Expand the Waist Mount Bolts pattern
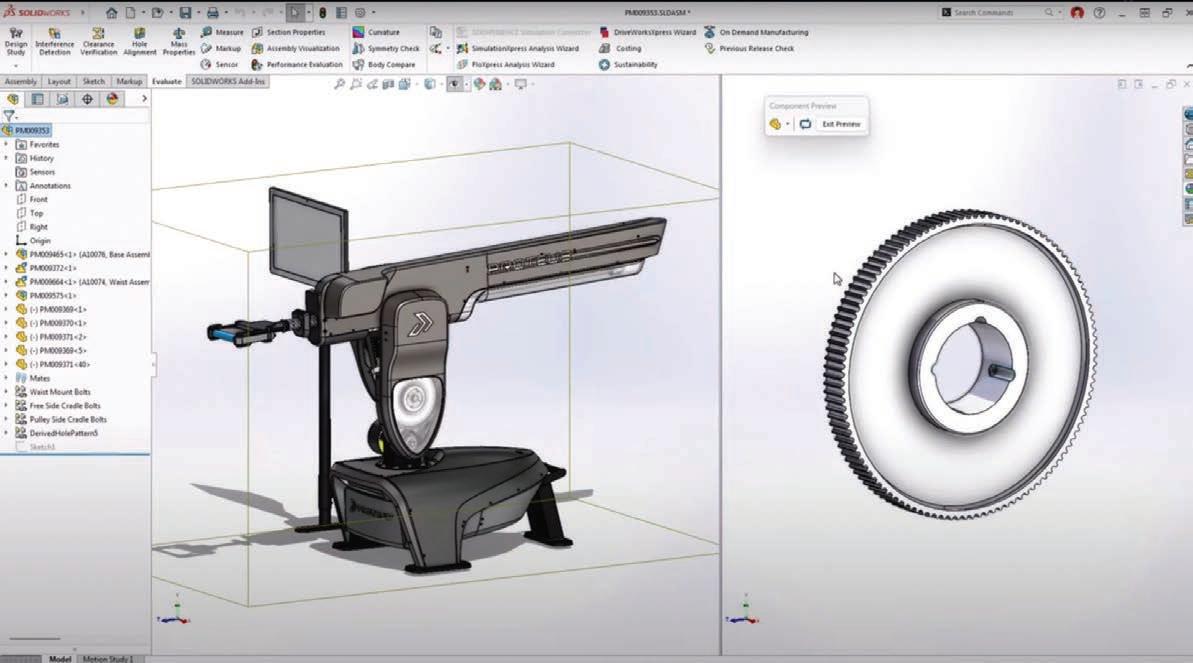The image size is (1193, 663). (x=6, y=392)
